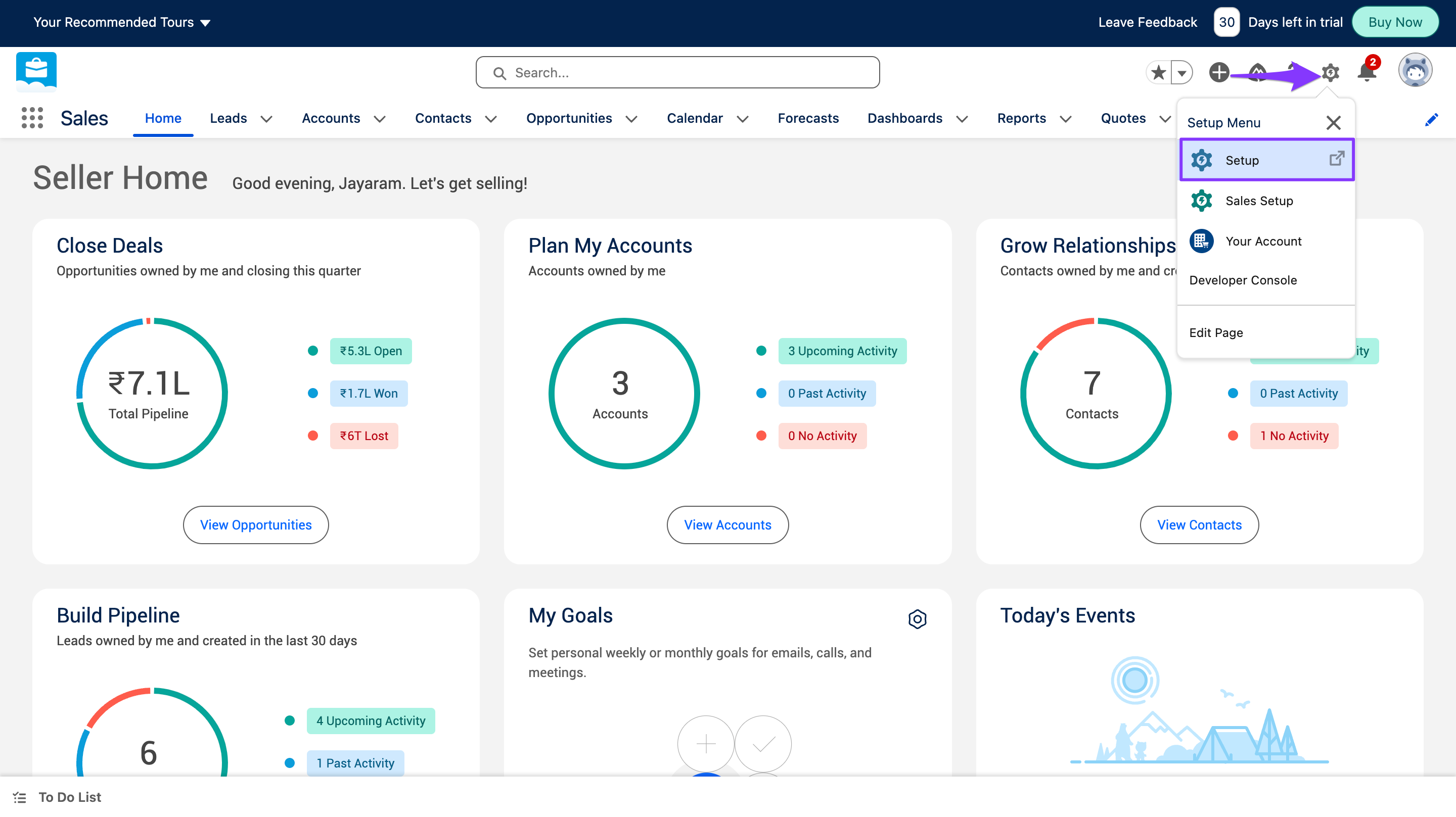Screen dimensions: 1456x817
Task: Click the add goal plus circle
Action: click(705, 744)
